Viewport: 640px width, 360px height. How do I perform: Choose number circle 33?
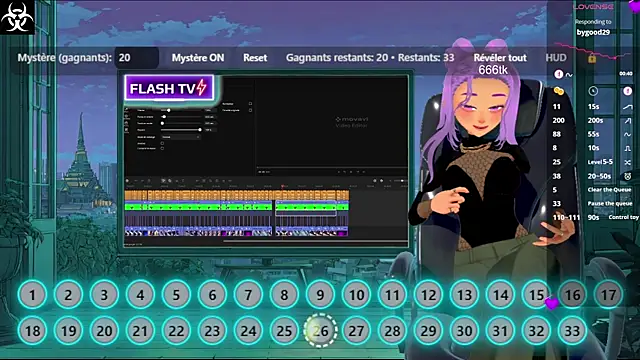pos(572,330)
